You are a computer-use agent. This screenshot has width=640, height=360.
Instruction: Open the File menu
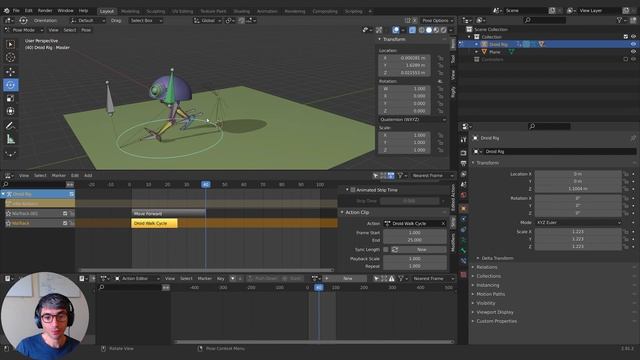click(16, 11)
